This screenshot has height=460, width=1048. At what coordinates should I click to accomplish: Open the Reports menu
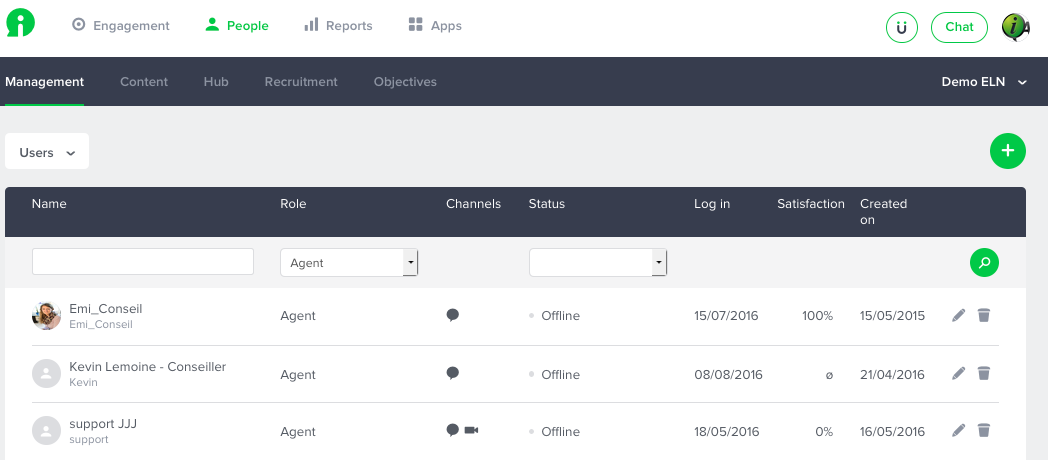(338, 25)
